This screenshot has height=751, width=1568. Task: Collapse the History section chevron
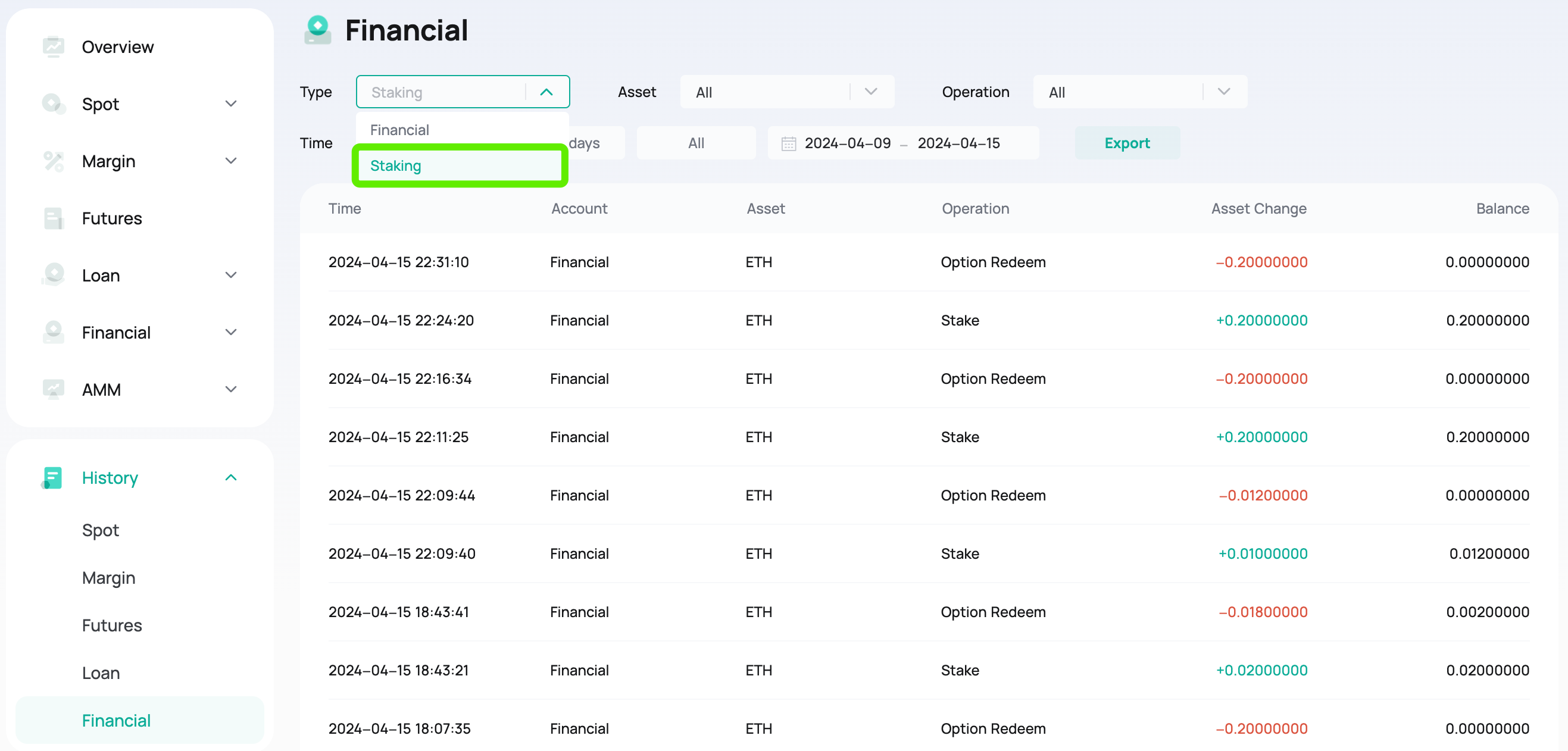tap(231, 478)
